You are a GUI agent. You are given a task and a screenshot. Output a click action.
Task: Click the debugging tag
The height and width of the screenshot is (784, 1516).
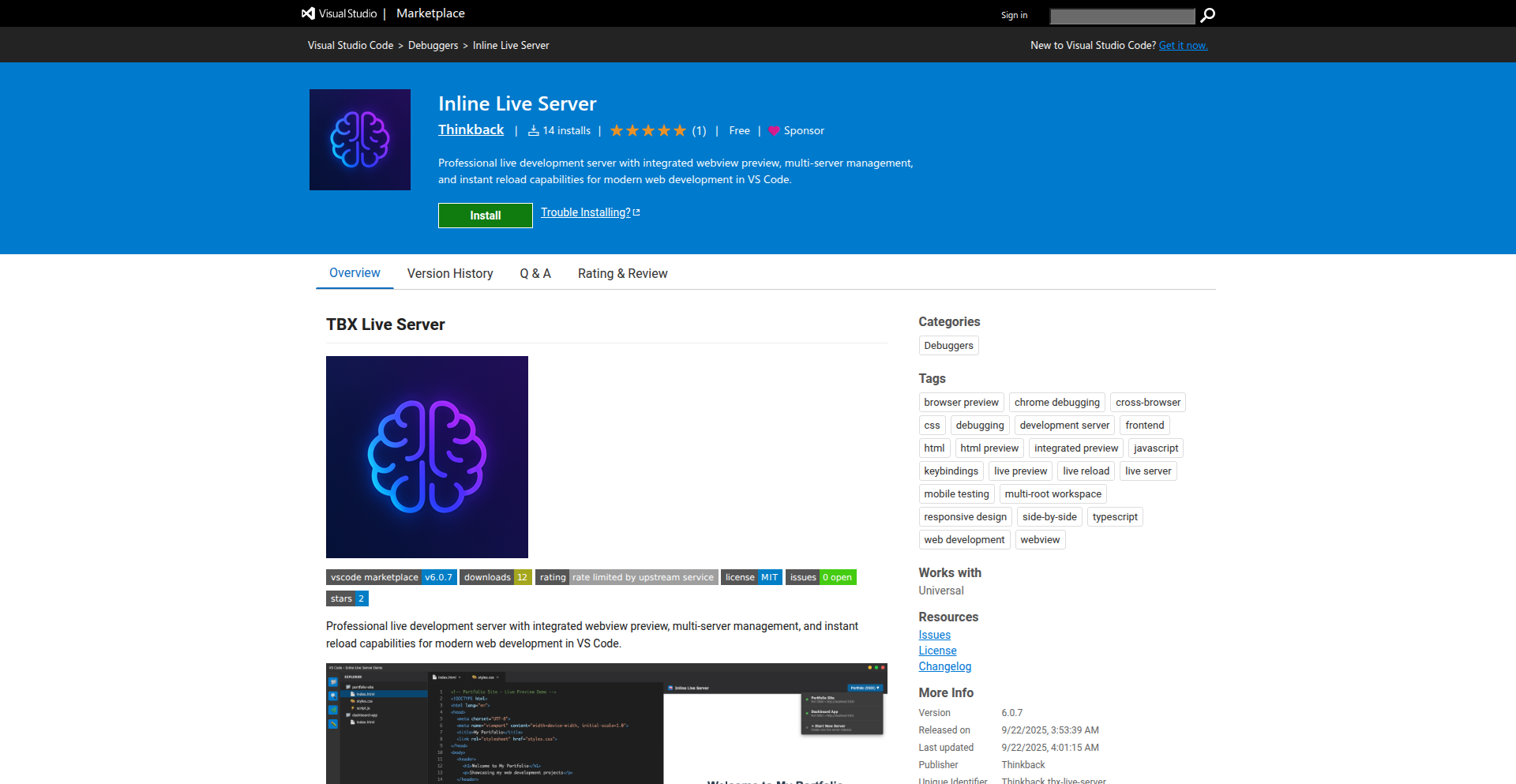pyautogui.click(x=980, y=426)
